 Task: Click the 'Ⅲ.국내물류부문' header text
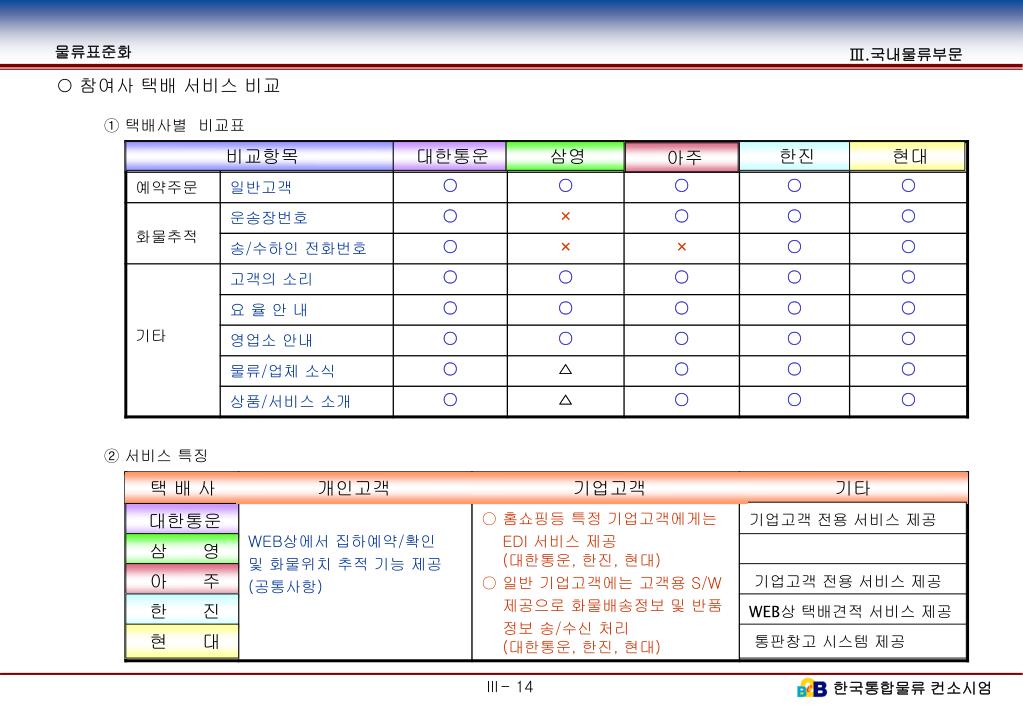(x=906, y=54)
